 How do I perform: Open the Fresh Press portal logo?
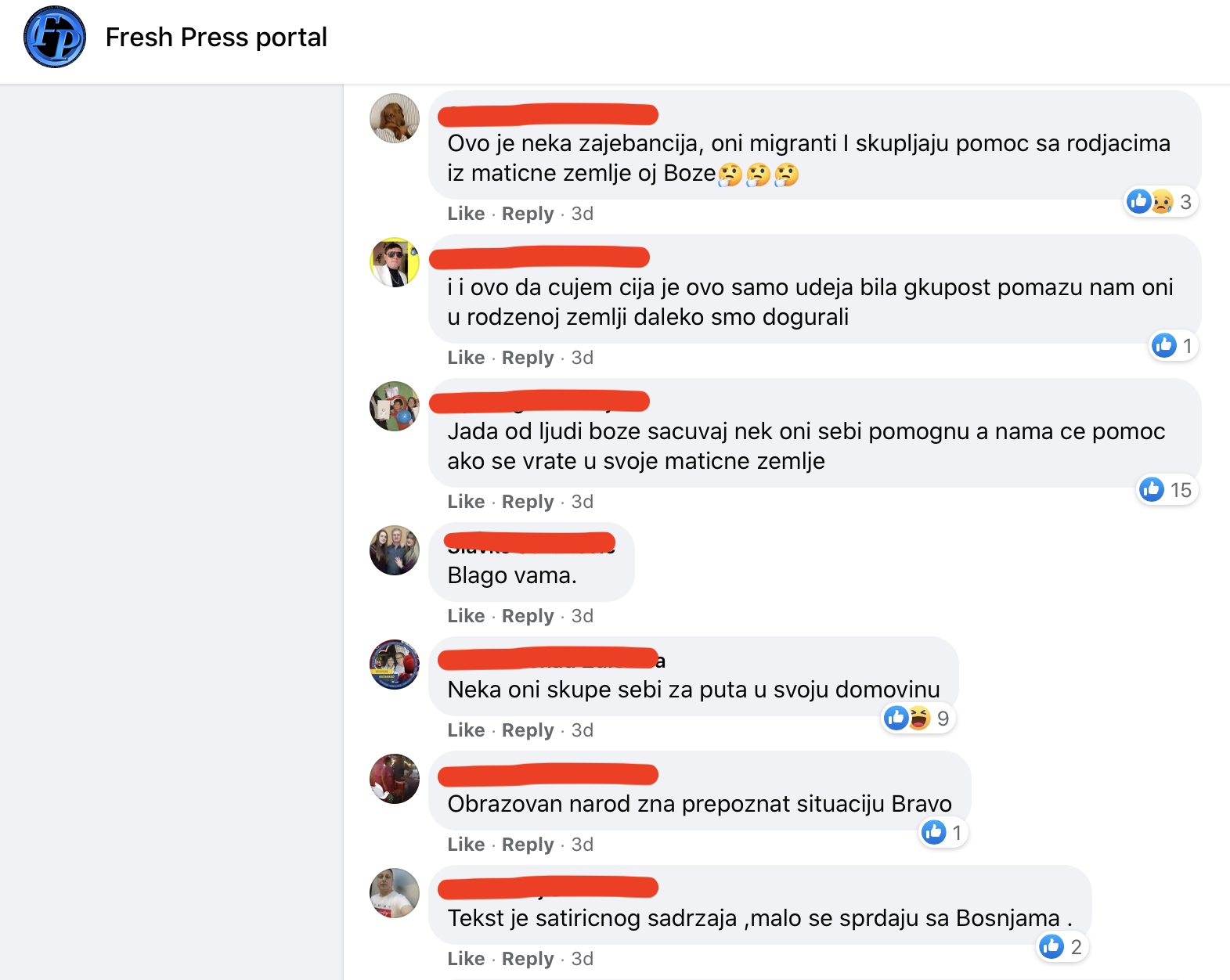(x=55, y=37)
